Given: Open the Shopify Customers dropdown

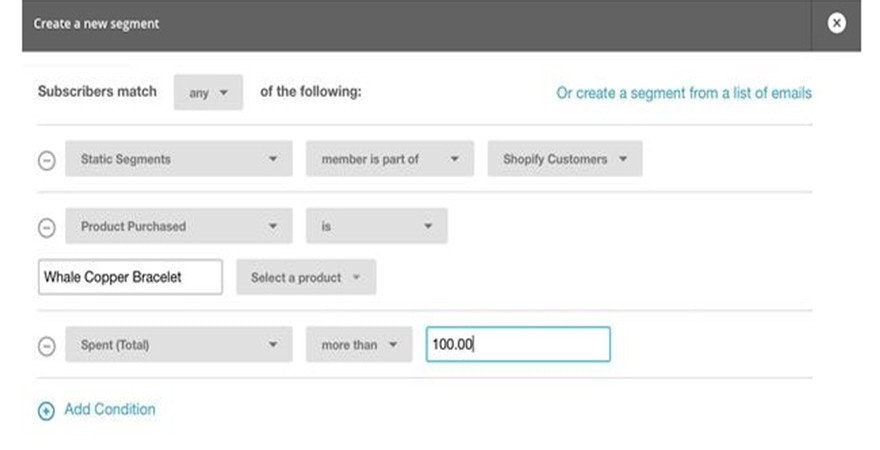Looking at the screenshot, I should click(x=565, y=159).
